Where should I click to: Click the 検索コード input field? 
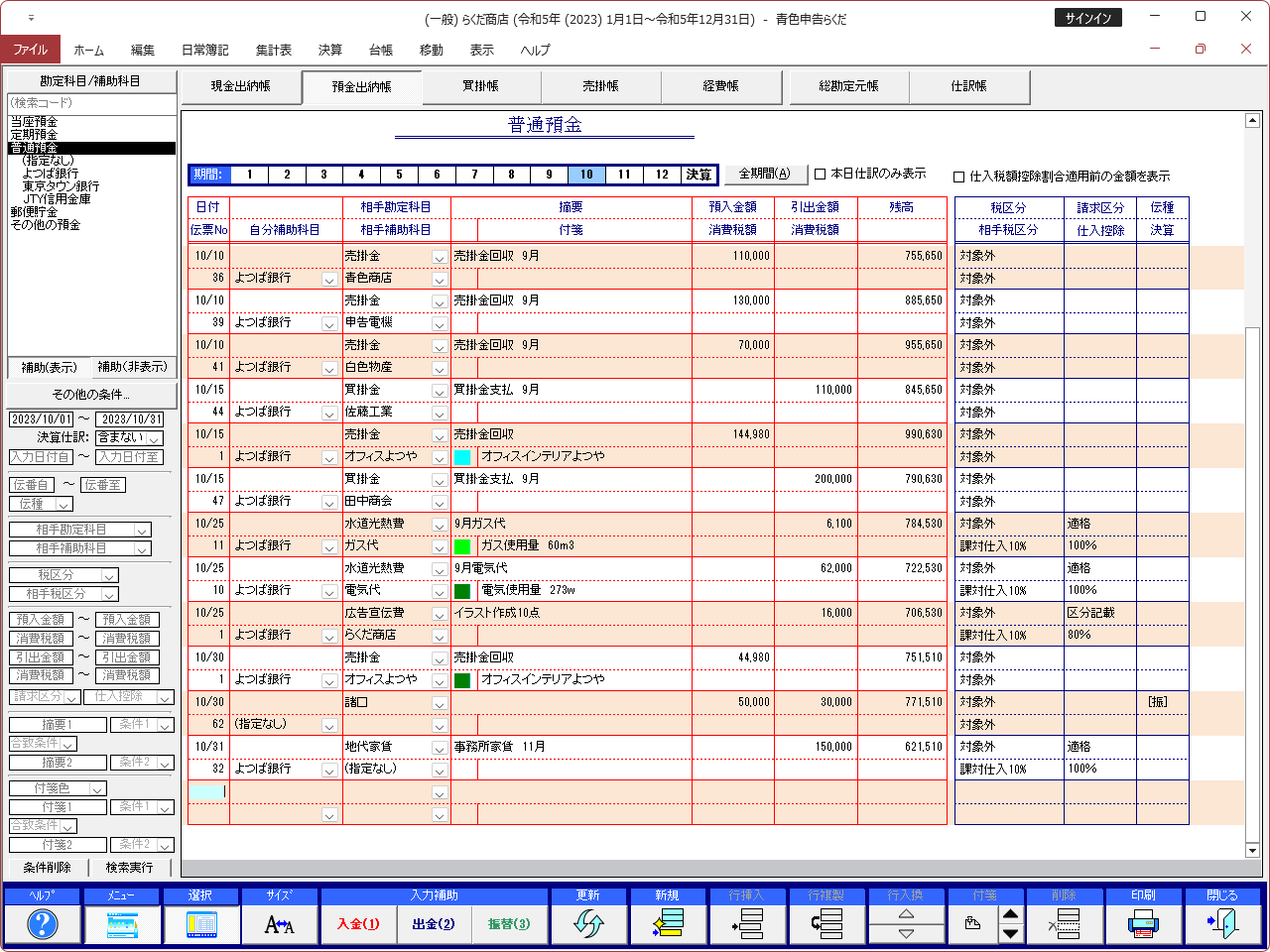click(x=91, y=104)
